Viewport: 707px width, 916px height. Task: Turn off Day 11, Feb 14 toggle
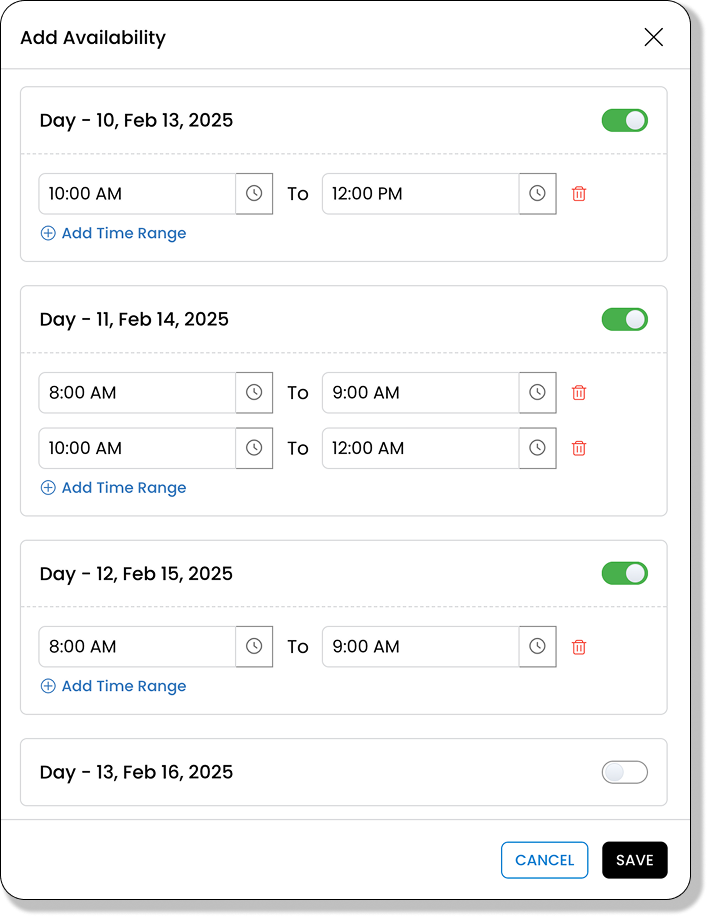point(625,320)
